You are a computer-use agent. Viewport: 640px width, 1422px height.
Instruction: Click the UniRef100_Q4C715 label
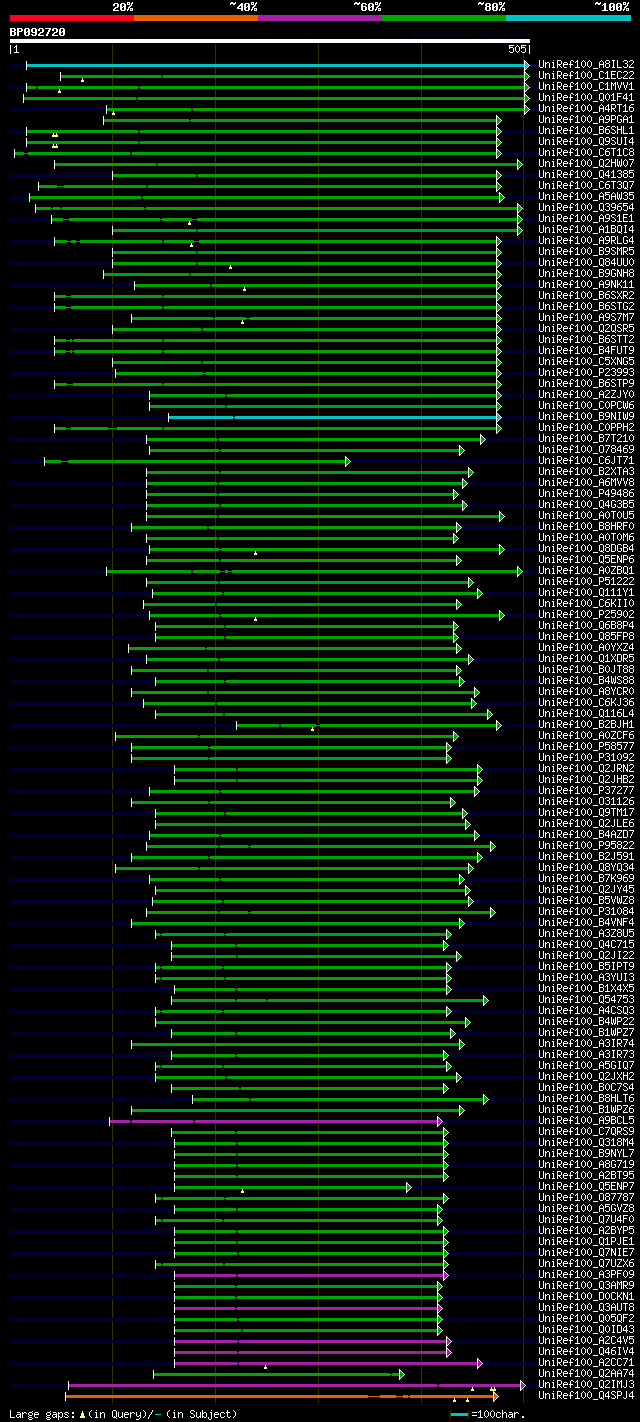tap(586, 945)
